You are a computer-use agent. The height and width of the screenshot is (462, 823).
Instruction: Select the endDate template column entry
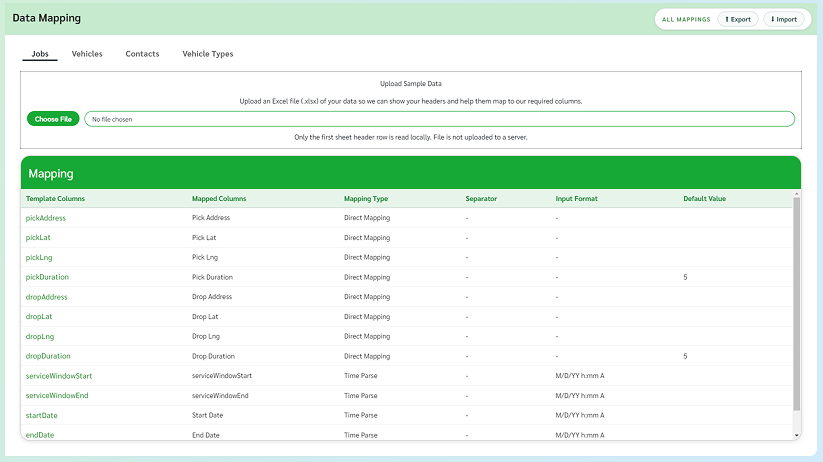click(x=40, y=435)
